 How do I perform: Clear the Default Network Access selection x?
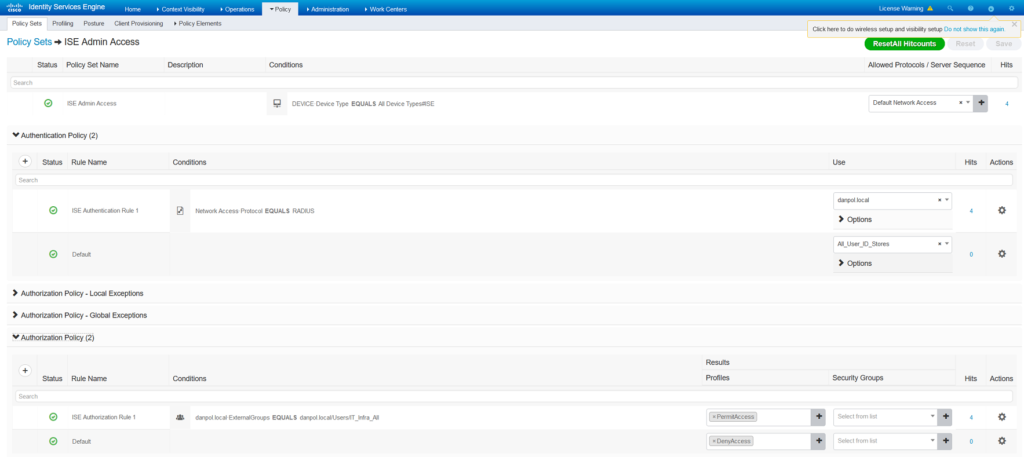[x=960, y=103]
